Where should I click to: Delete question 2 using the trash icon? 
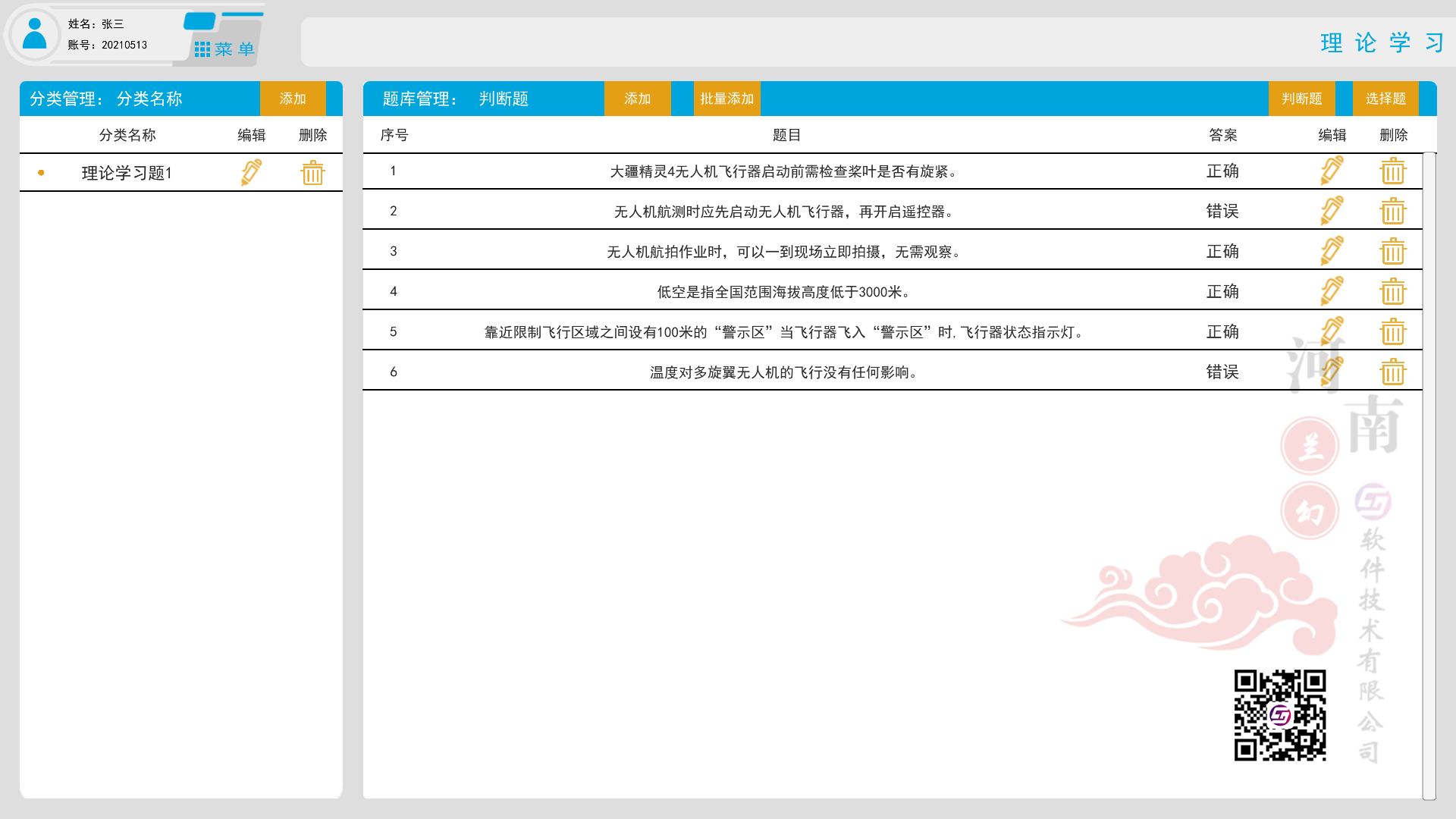pos(1394,211)
